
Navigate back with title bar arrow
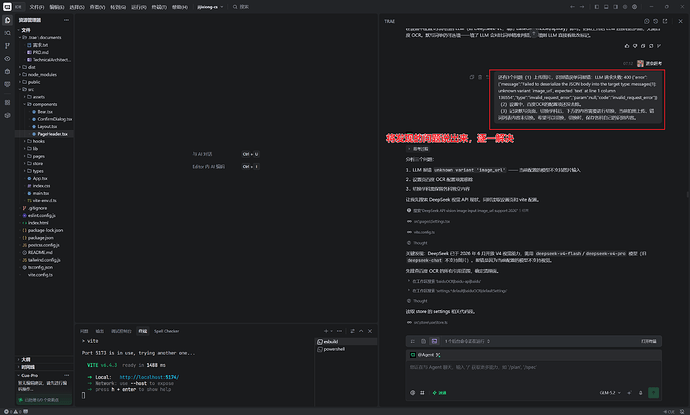(572, 7)
